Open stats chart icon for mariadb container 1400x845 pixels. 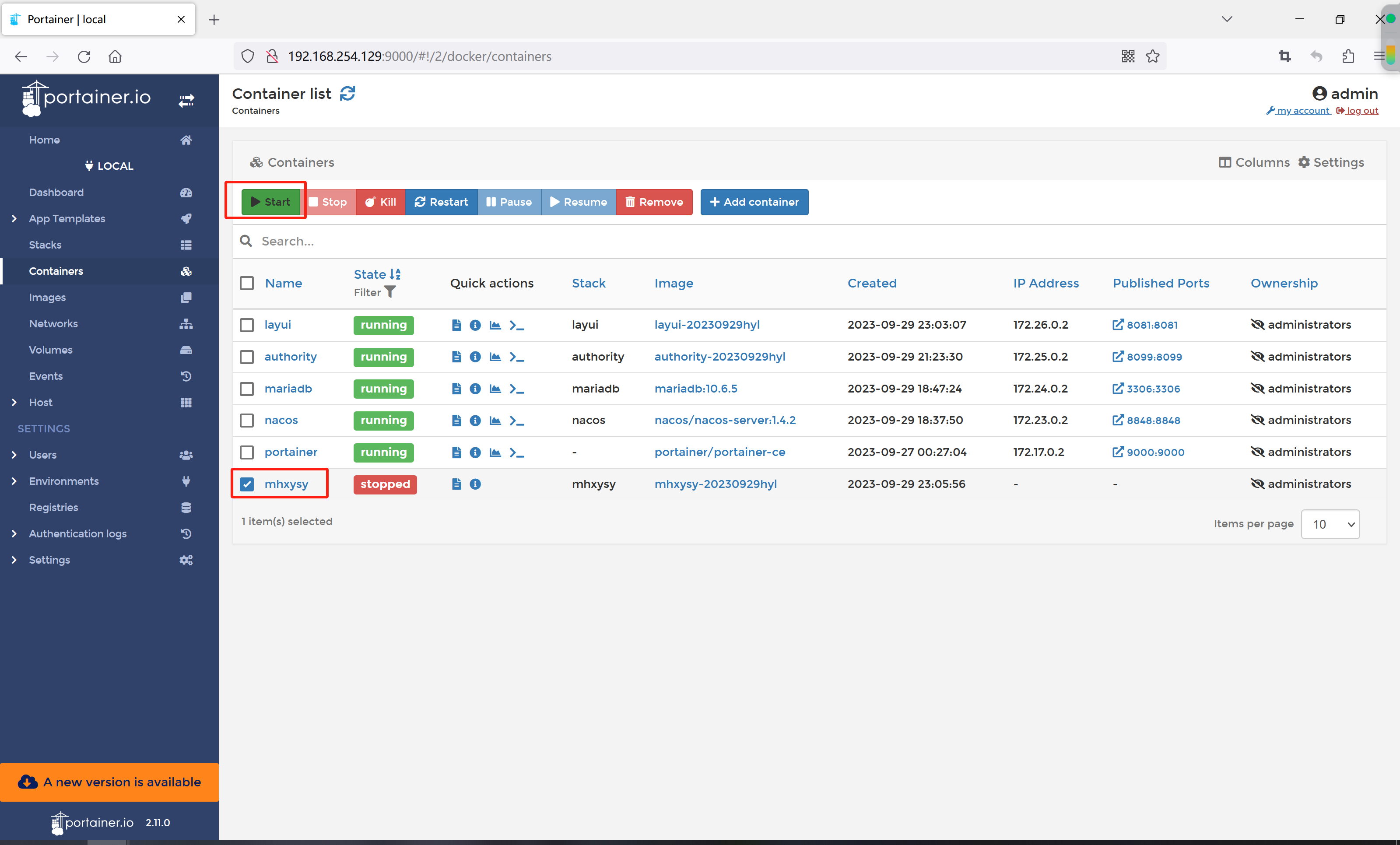tap(495, 389)
